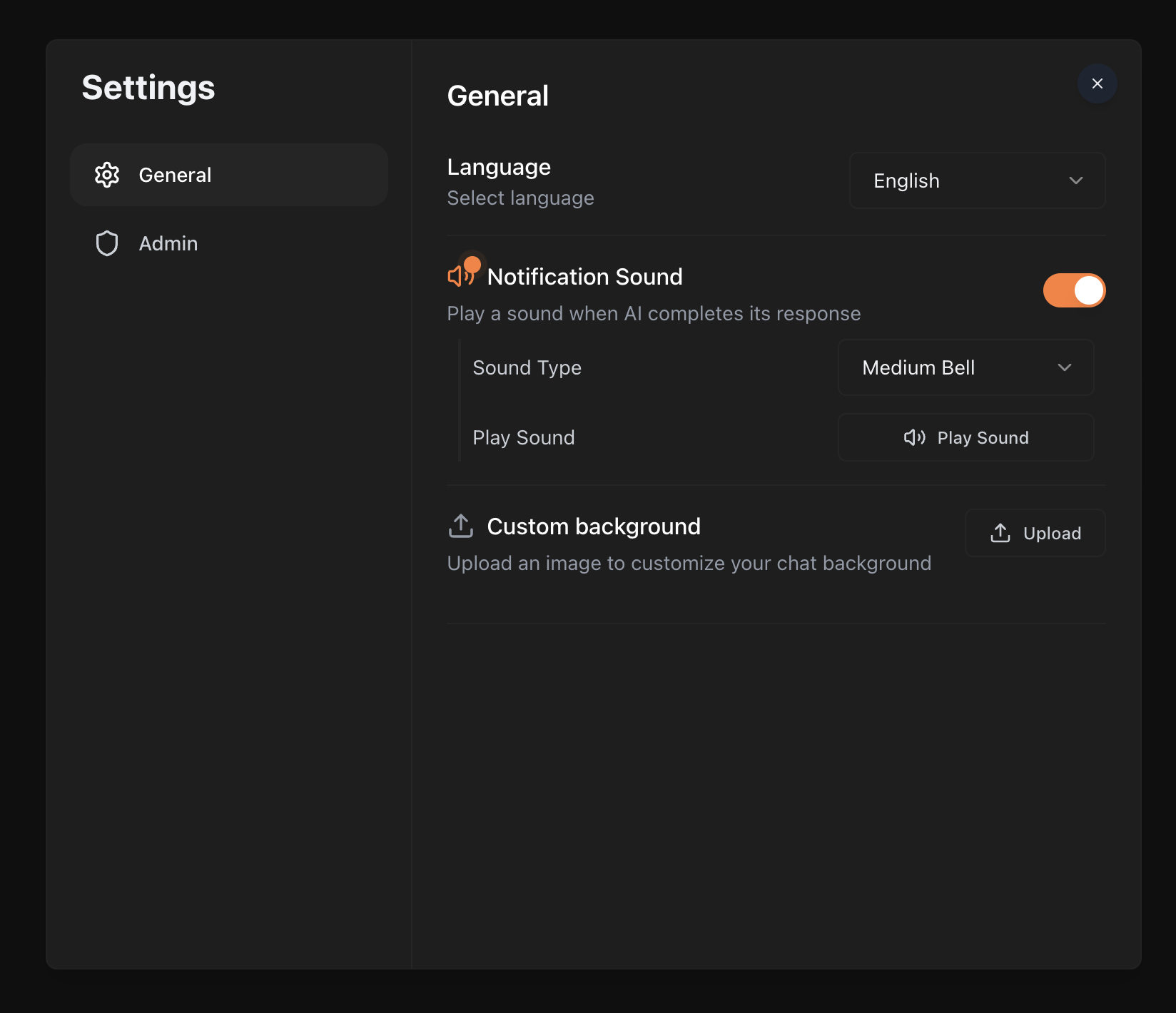Click the orange dot badge on speaker icon
1176x1013 pixels.
point(472,264)
